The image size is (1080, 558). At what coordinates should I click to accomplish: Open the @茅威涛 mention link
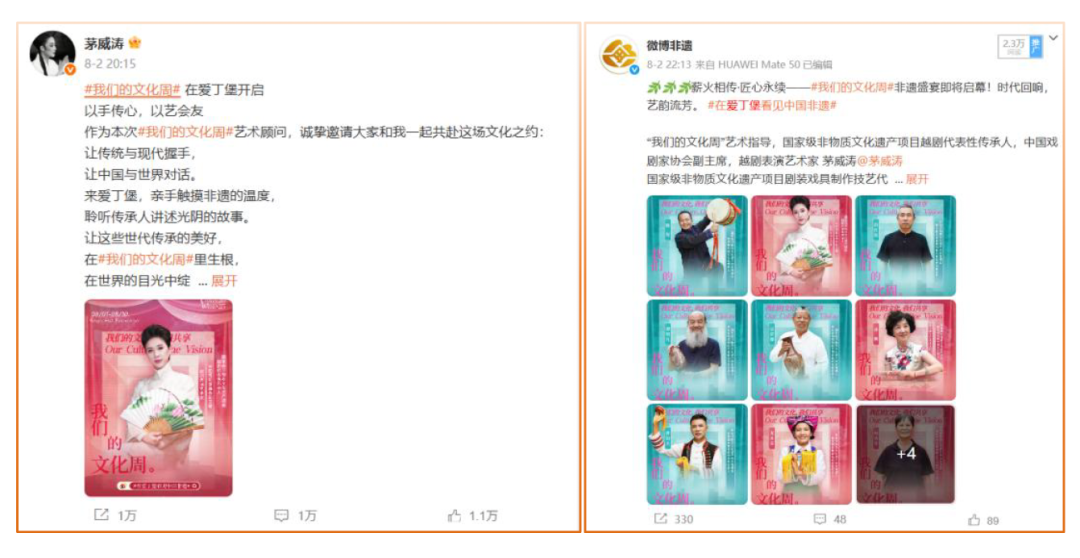(880, 161)
